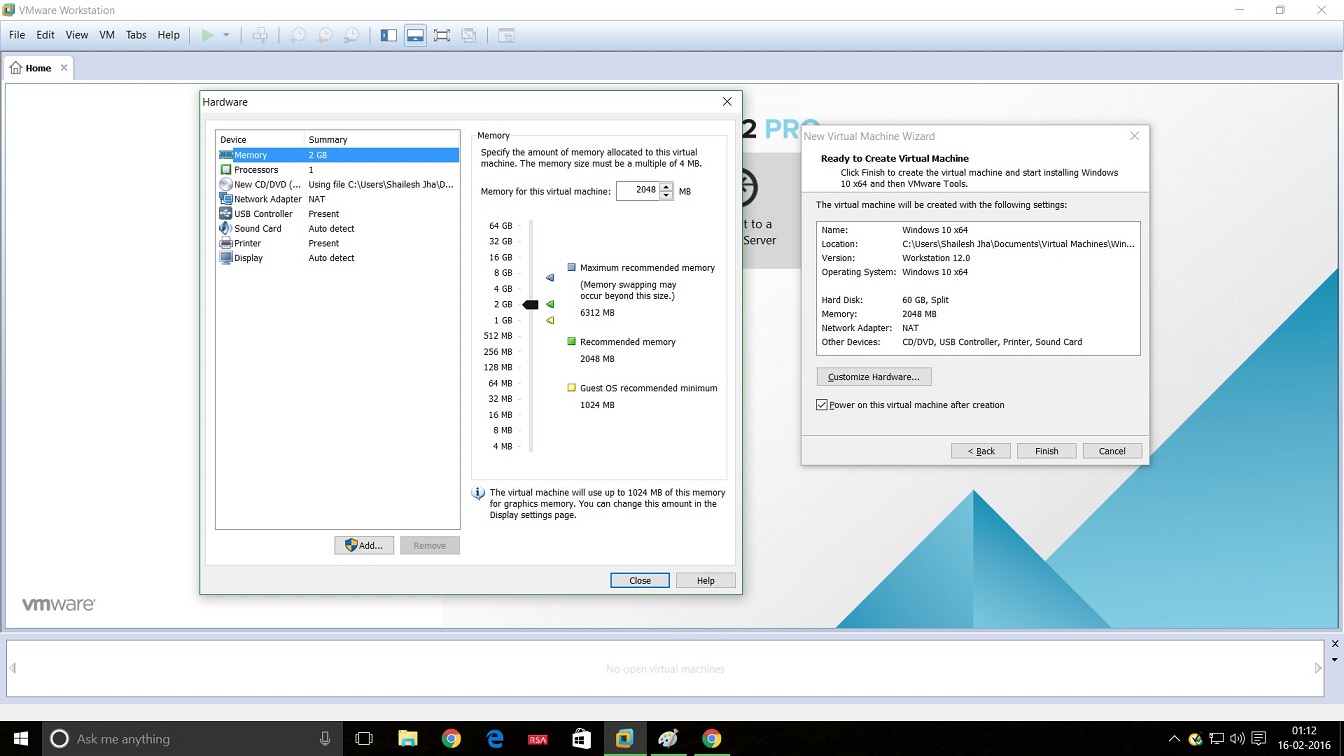The image size is (1344, 756).
Task: Select the Processors device row
Action: tap(338, 170)
